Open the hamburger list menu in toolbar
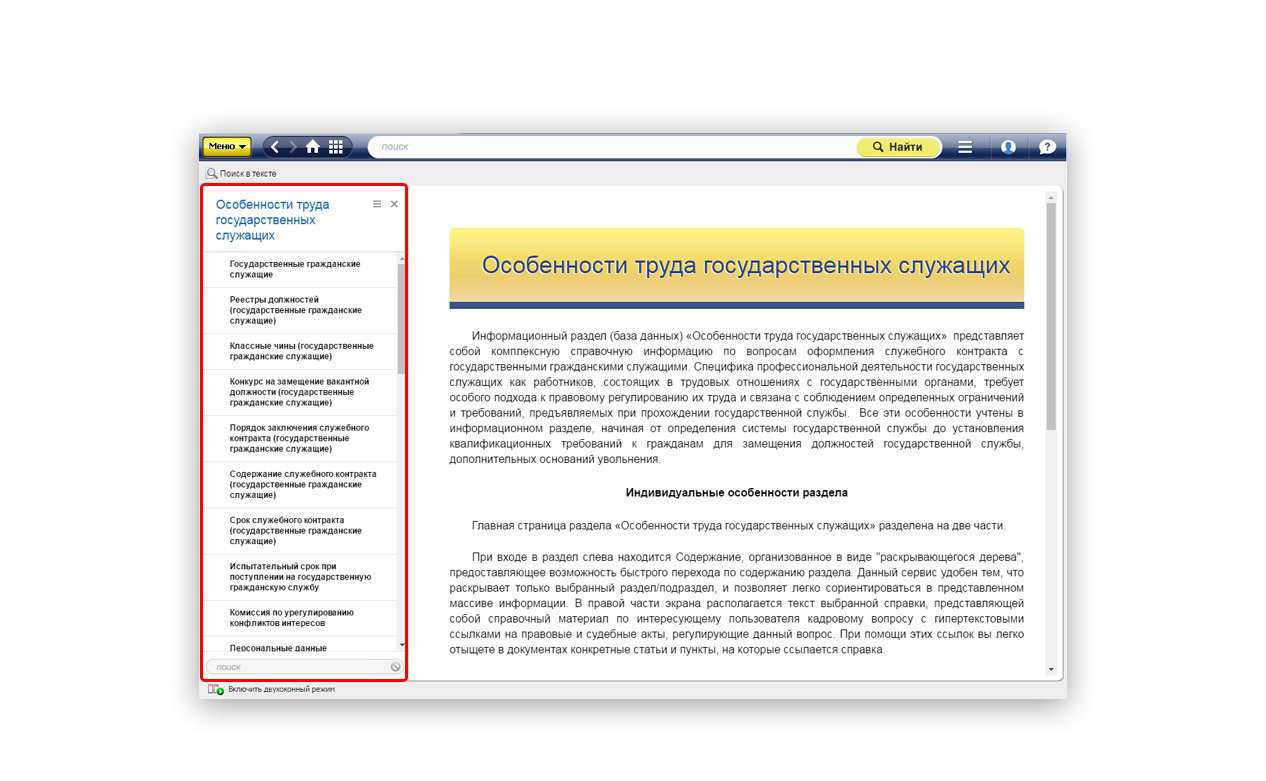Viewport: 1266px width, 781px height. point(965,147)
